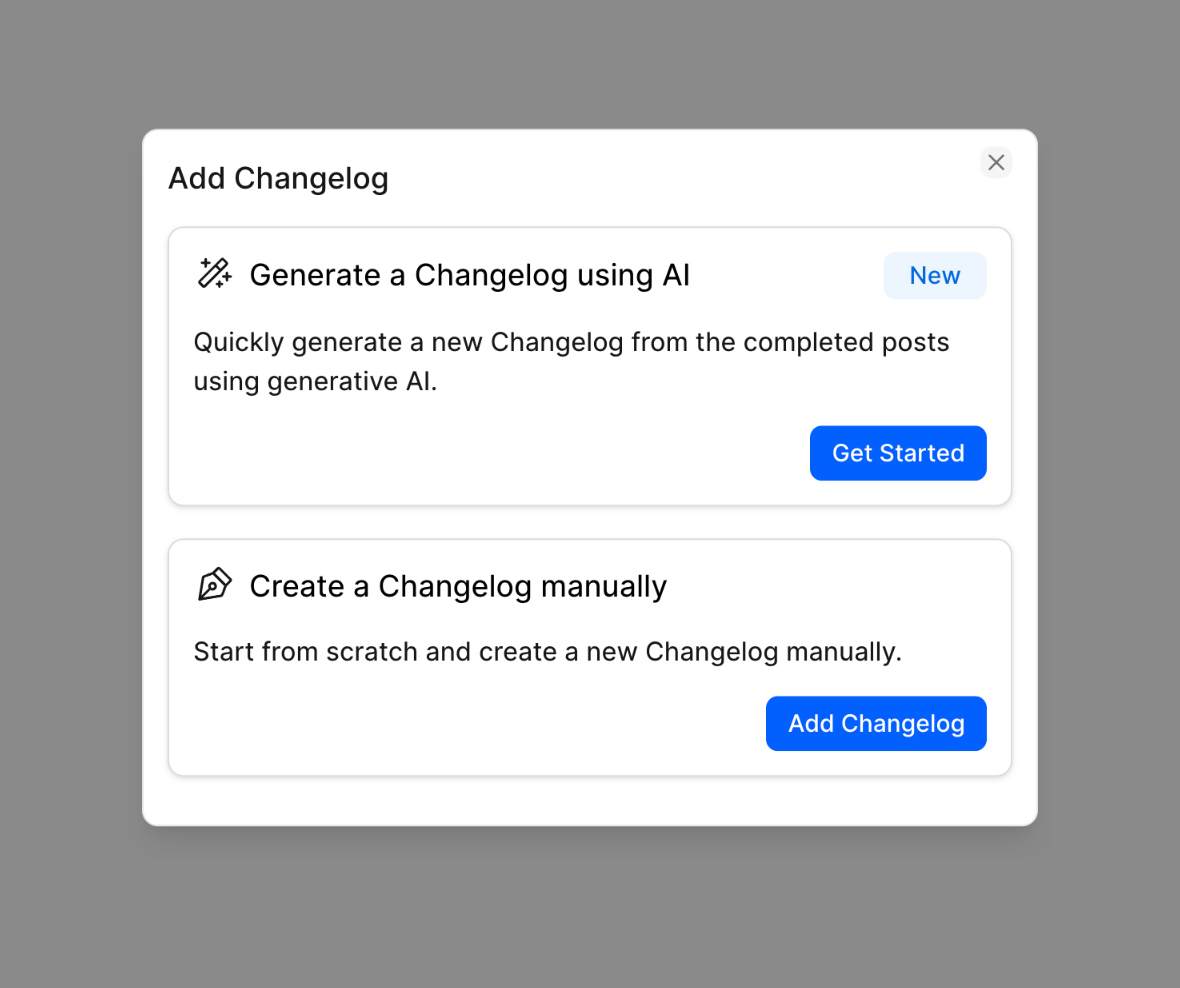Viewport: 1180px width, 988px height.
Task: Click the AI option description text
Action: tap(571, 361)
